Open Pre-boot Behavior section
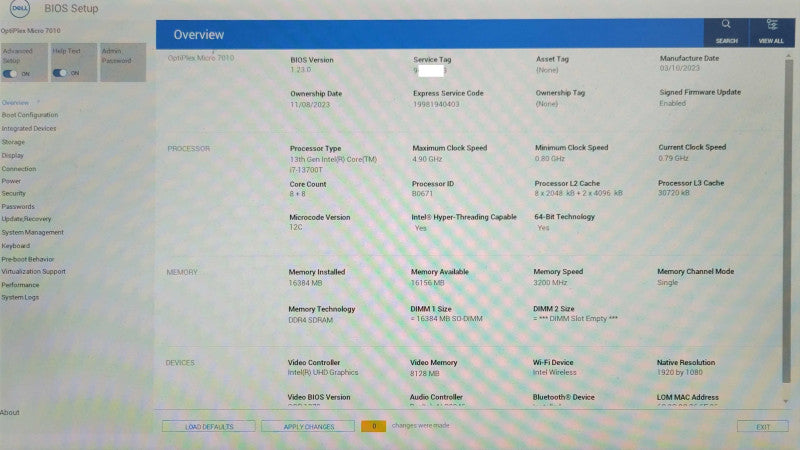The image size is (800, 450). click(28, 259)
